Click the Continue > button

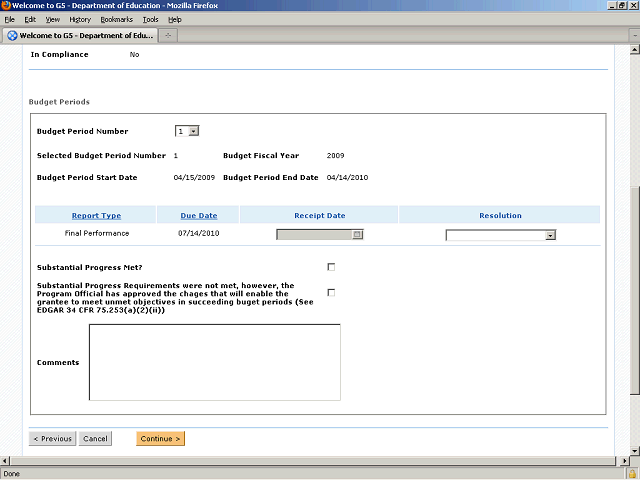coord(160,439)
